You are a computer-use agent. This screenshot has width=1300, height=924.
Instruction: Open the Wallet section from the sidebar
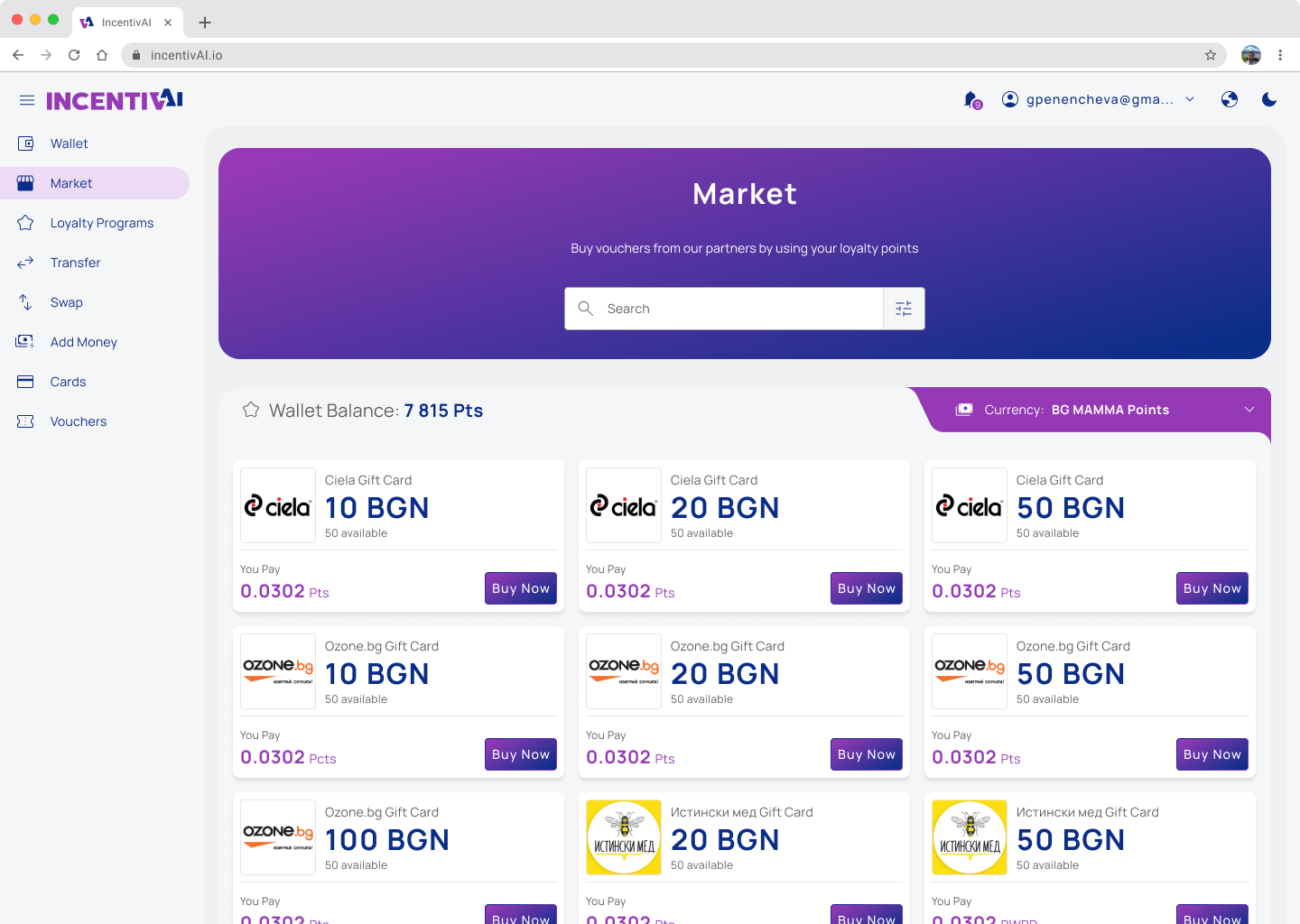(69, 143)
